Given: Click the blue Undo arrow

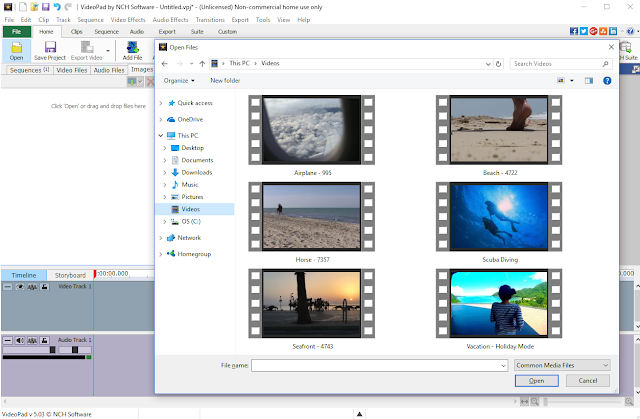Looking at the screenshot, I should [x=57, y=7].
